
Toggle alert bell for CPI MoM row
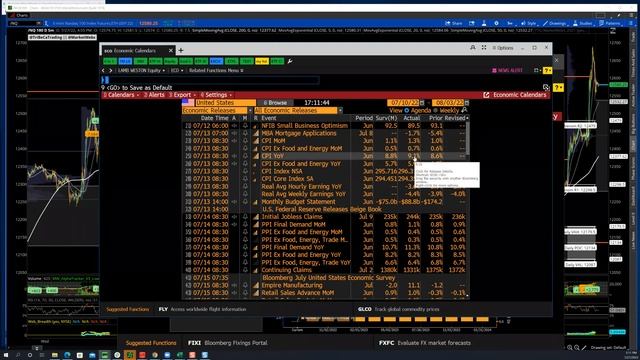click(245, 141)
